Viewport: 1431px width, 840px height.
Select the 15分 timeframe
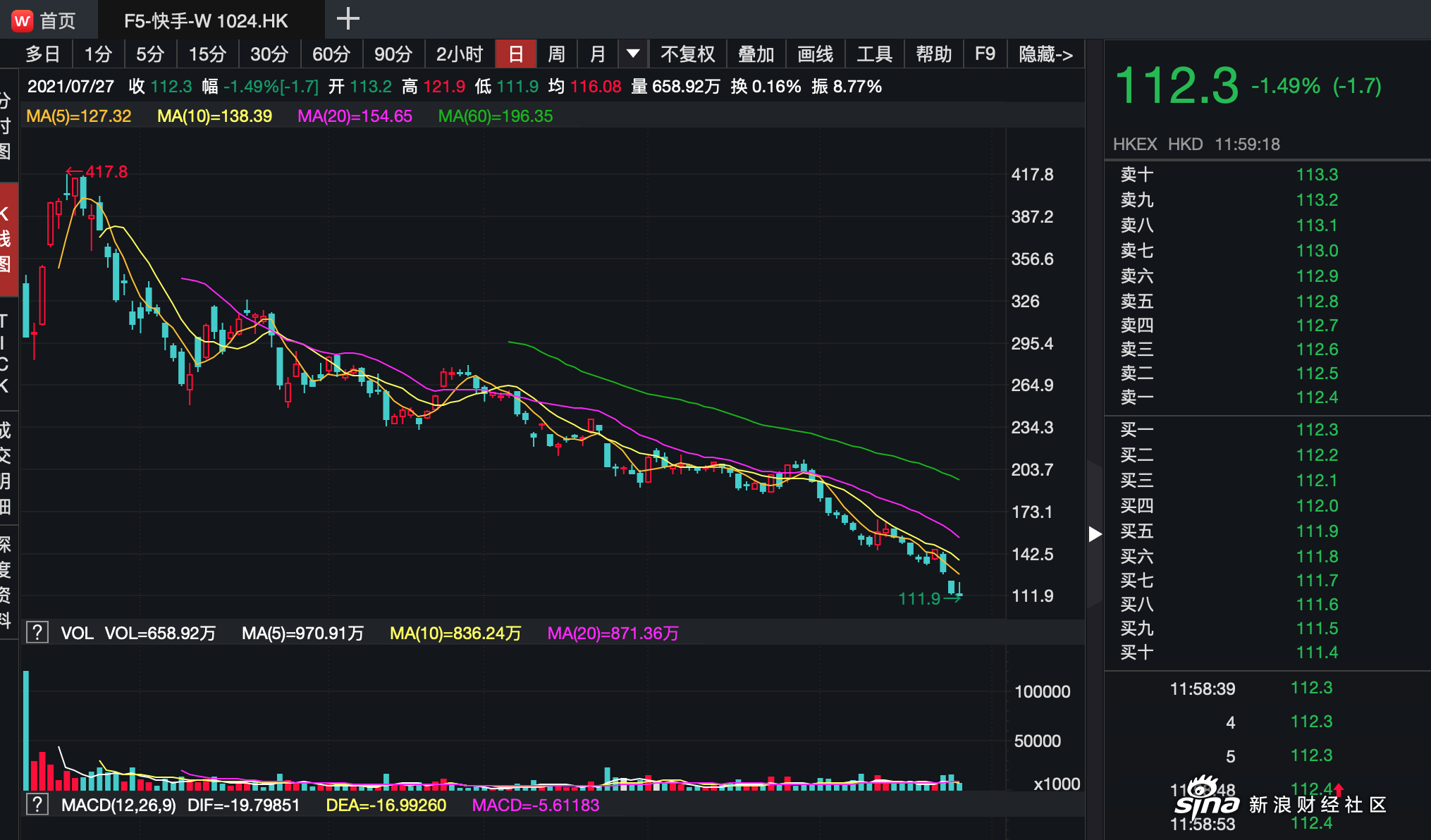tap(207, 54)
